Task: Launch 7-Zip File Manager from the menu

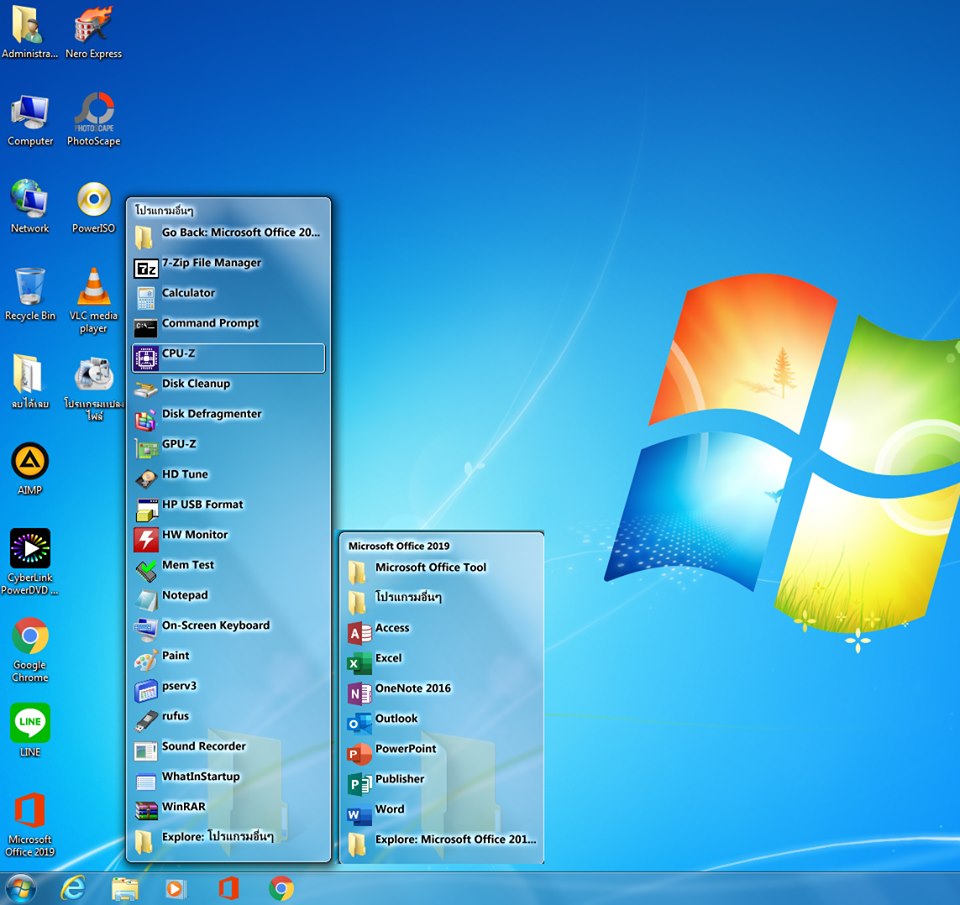Action: pyautogui.click(x=228, y=268)
